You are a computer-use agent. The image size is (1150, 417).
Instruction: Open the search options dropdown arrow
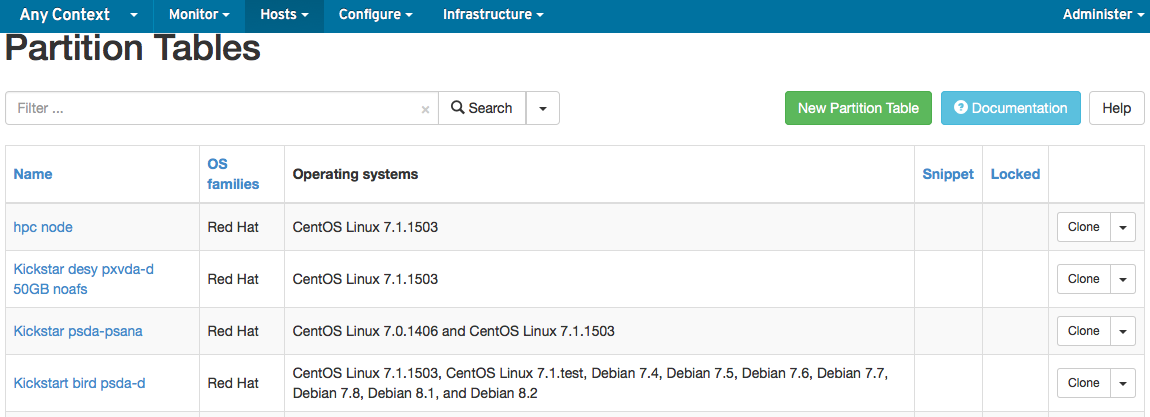(x=543, y=108)
